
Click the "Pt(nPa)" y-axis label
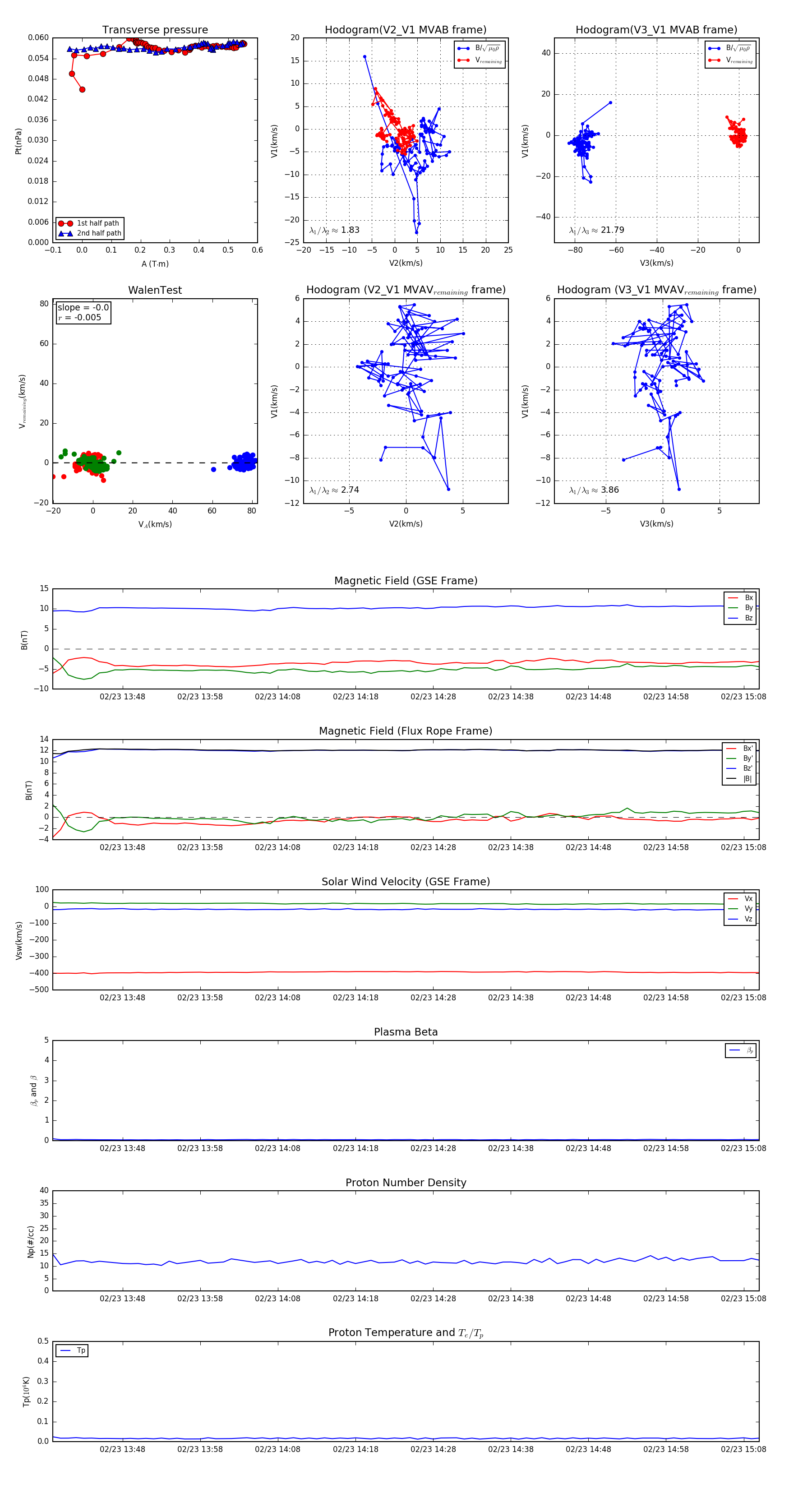18,140
